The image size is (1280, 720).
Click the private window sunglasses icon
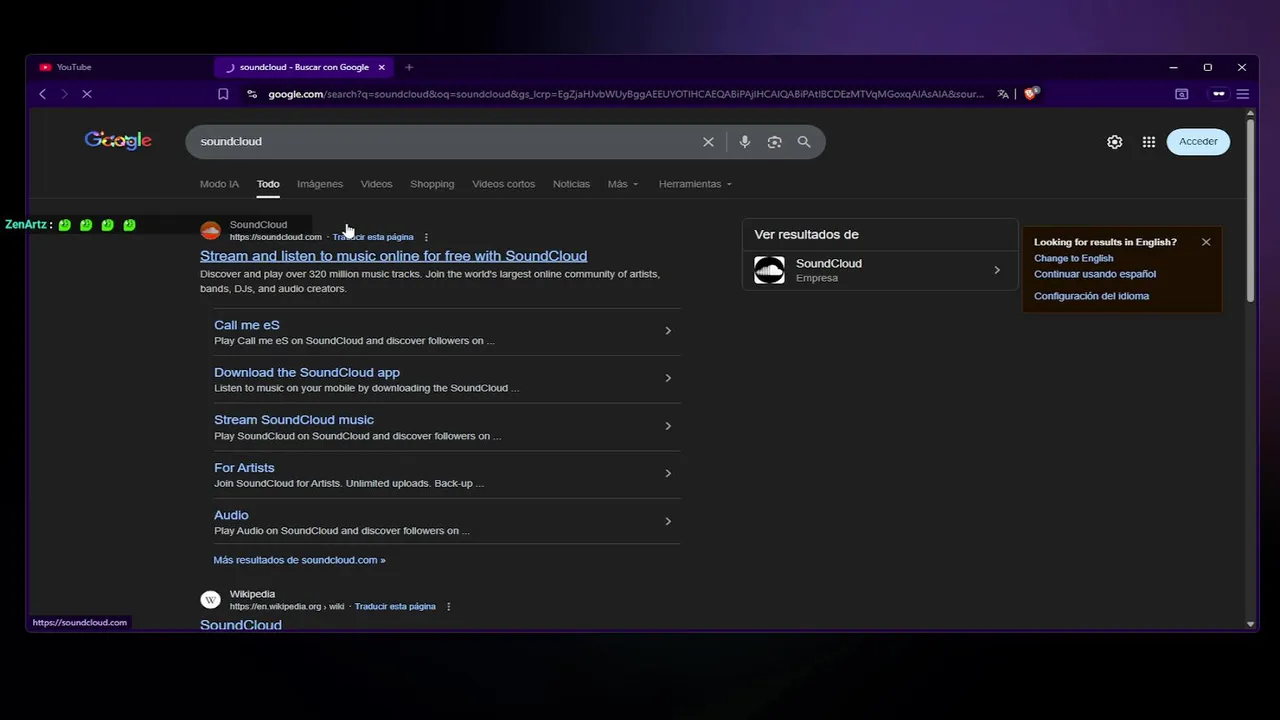[x=1218, y=94]
